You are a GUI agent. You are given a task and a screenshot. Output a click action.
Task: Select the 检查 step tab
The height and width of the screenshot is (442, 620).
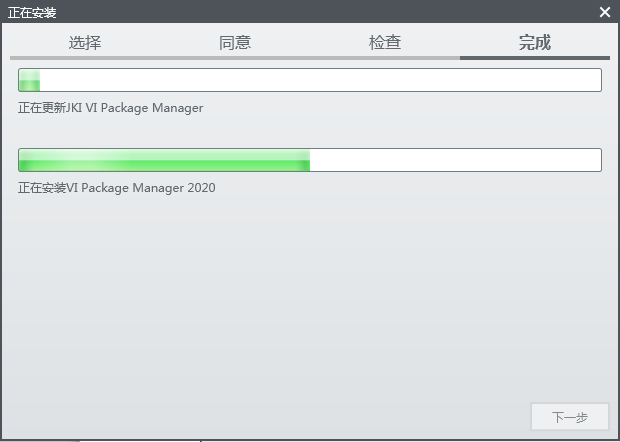pos(385,42)
